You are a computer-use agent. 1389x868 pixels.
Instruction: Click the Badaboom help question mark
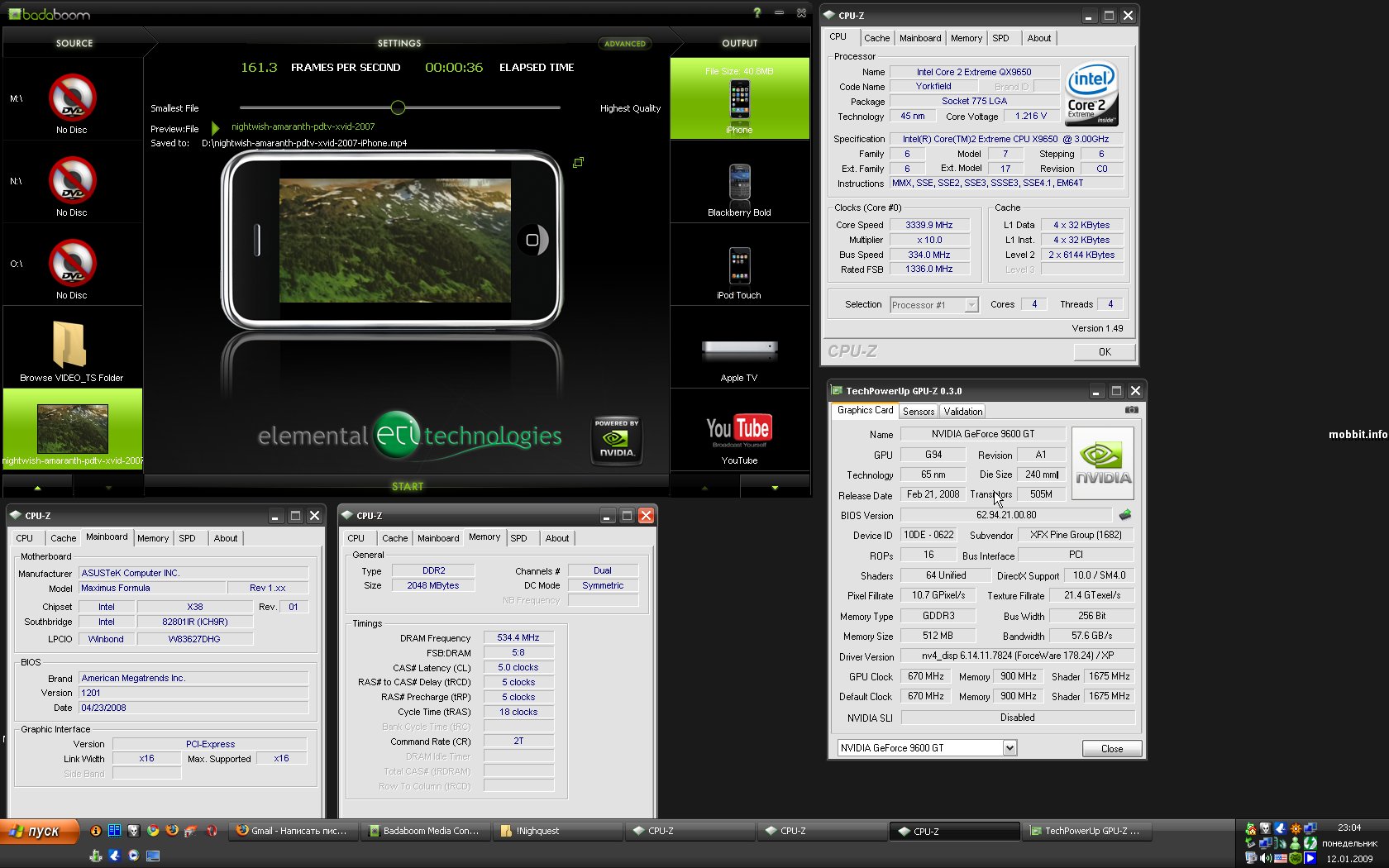click(x=757, y=12)
